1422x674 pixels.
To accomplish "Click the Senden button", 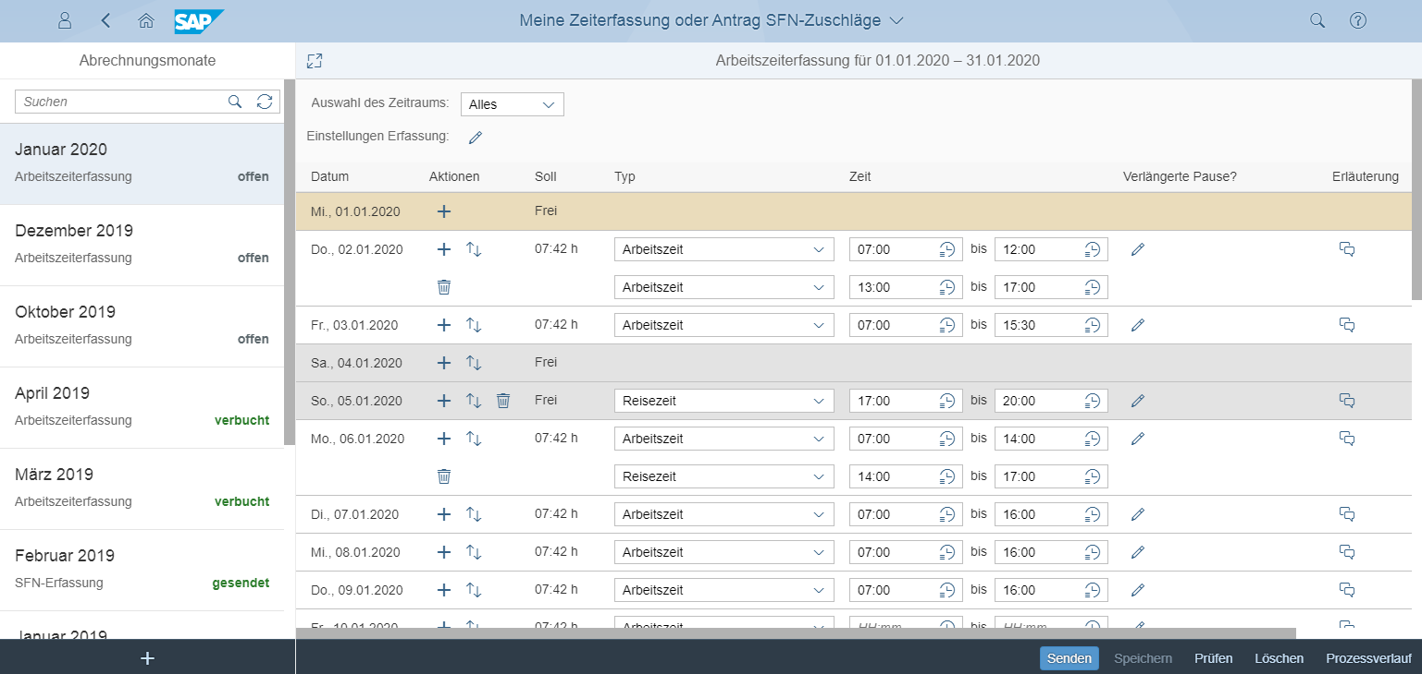I will 1069,658.
